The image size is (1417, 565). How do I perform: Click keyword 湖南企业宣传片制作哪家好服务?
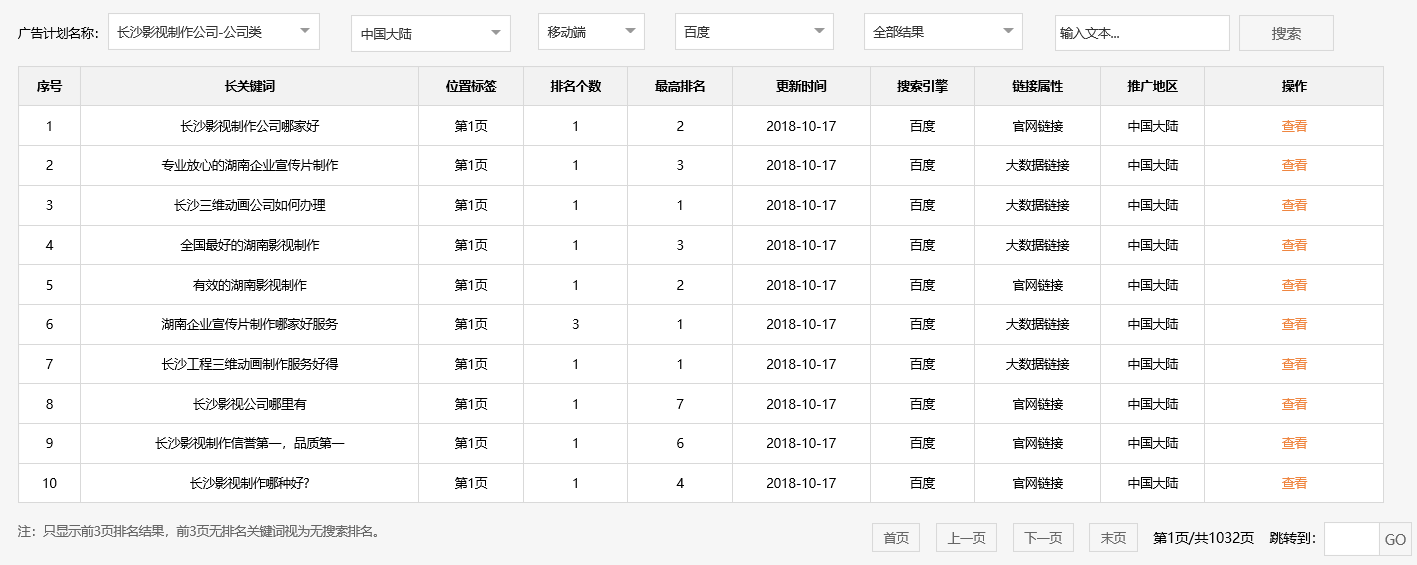[249, 324]
